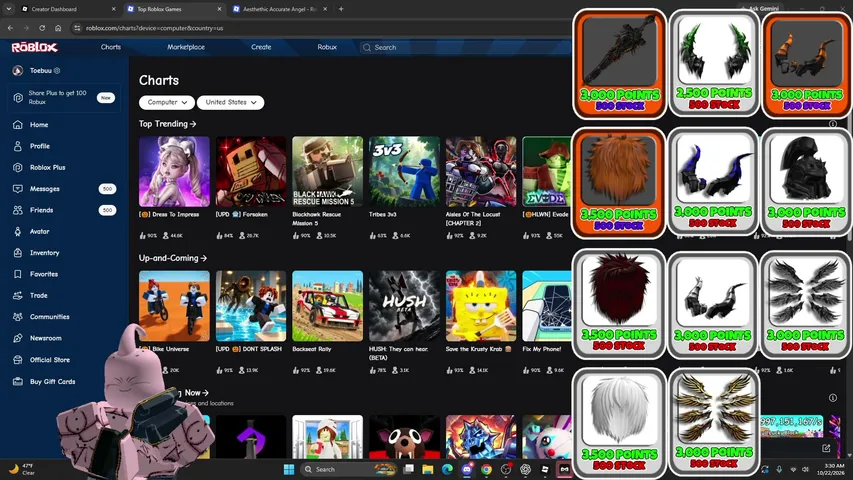This screenshot has width=853, height=480.
Task: Open Blackhawk Rescue Mission 5 thumbnail
Action: click(327, 171)
